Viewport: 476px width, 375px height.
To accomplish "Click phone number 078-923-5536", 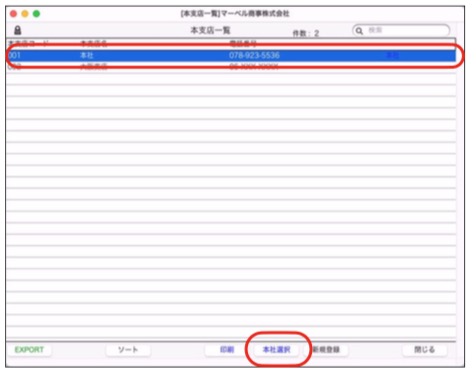I will (254, 55).
